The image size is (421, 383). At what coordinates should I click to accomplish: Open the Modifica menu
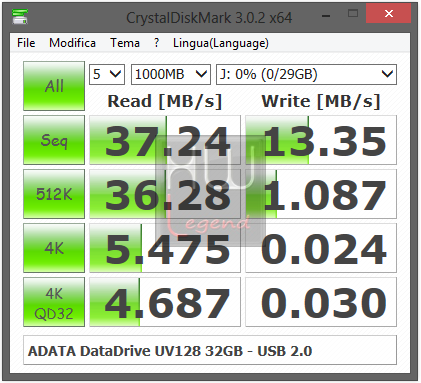72,43
